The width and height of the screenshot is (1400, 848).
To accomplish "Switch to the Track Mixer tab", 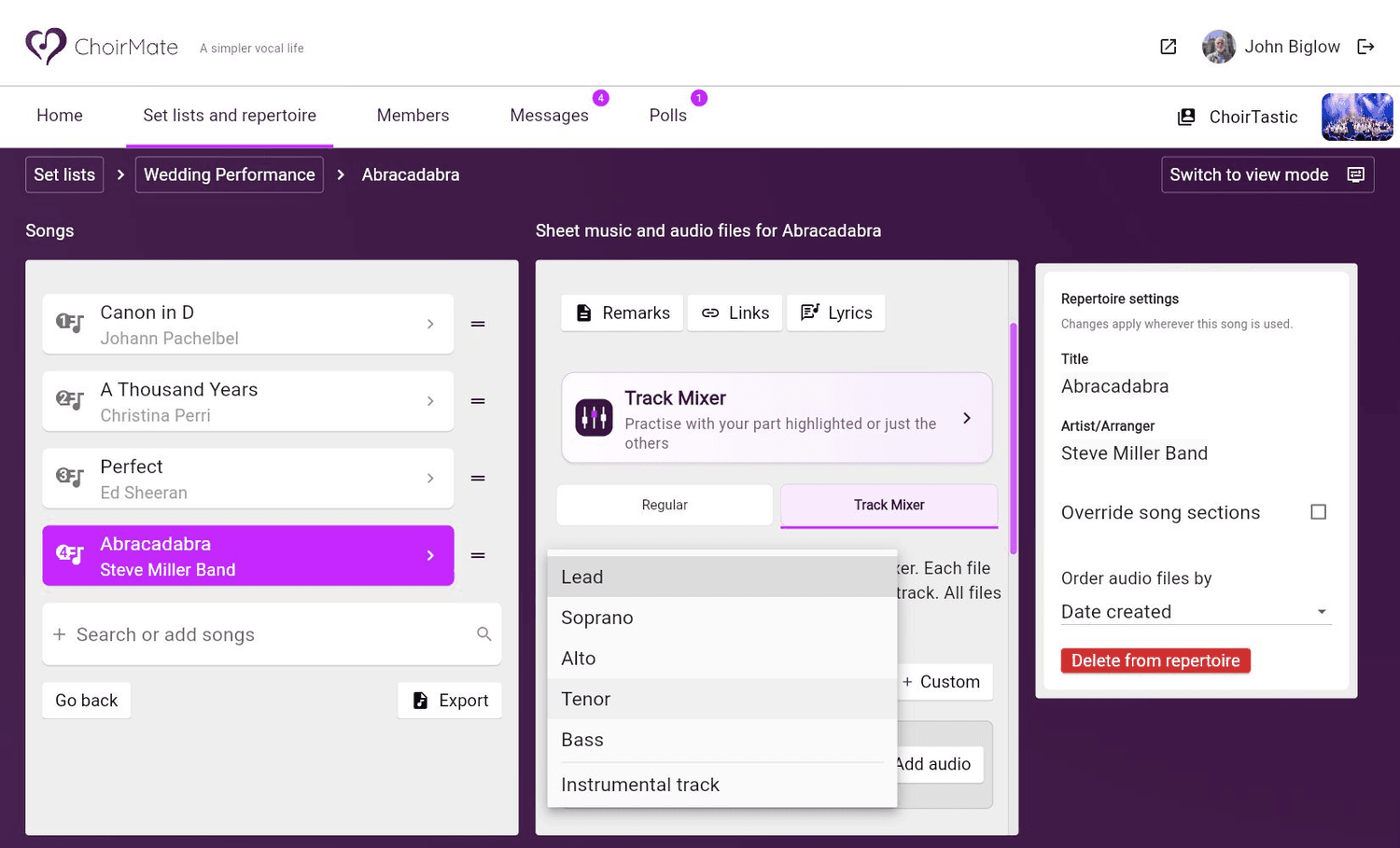I will 889,505.
